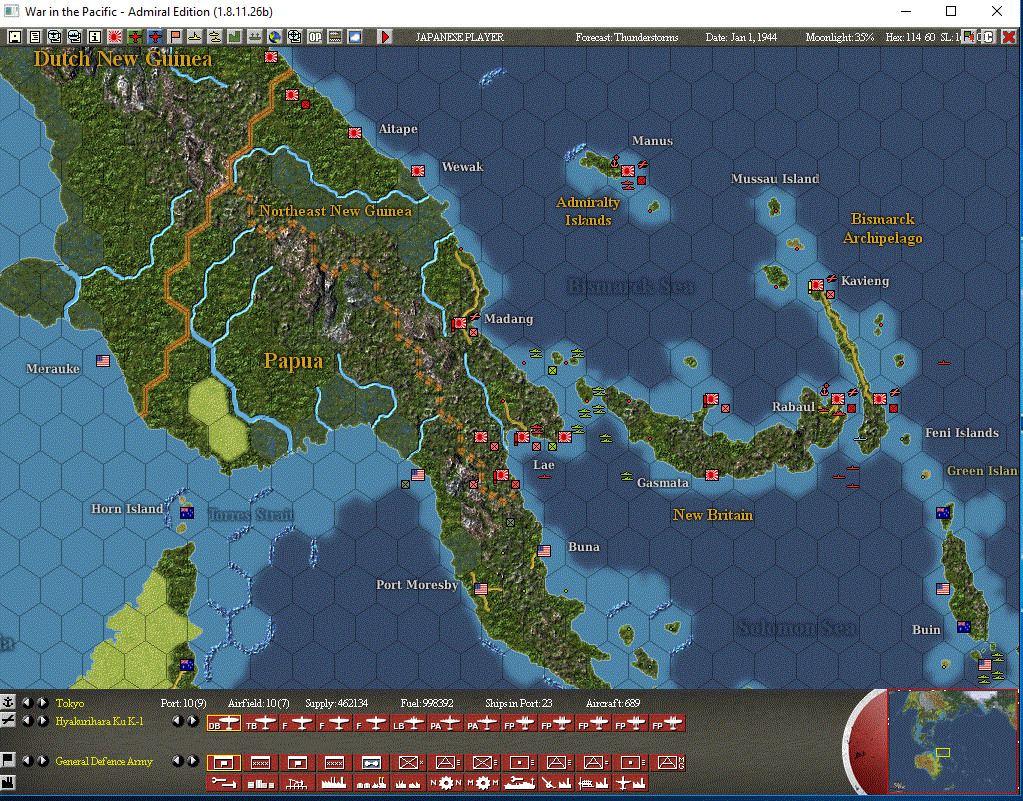This screenshot has height=801, width=1023.
Task: Click the red X icon in toolbar
Action: point(1009,37)
